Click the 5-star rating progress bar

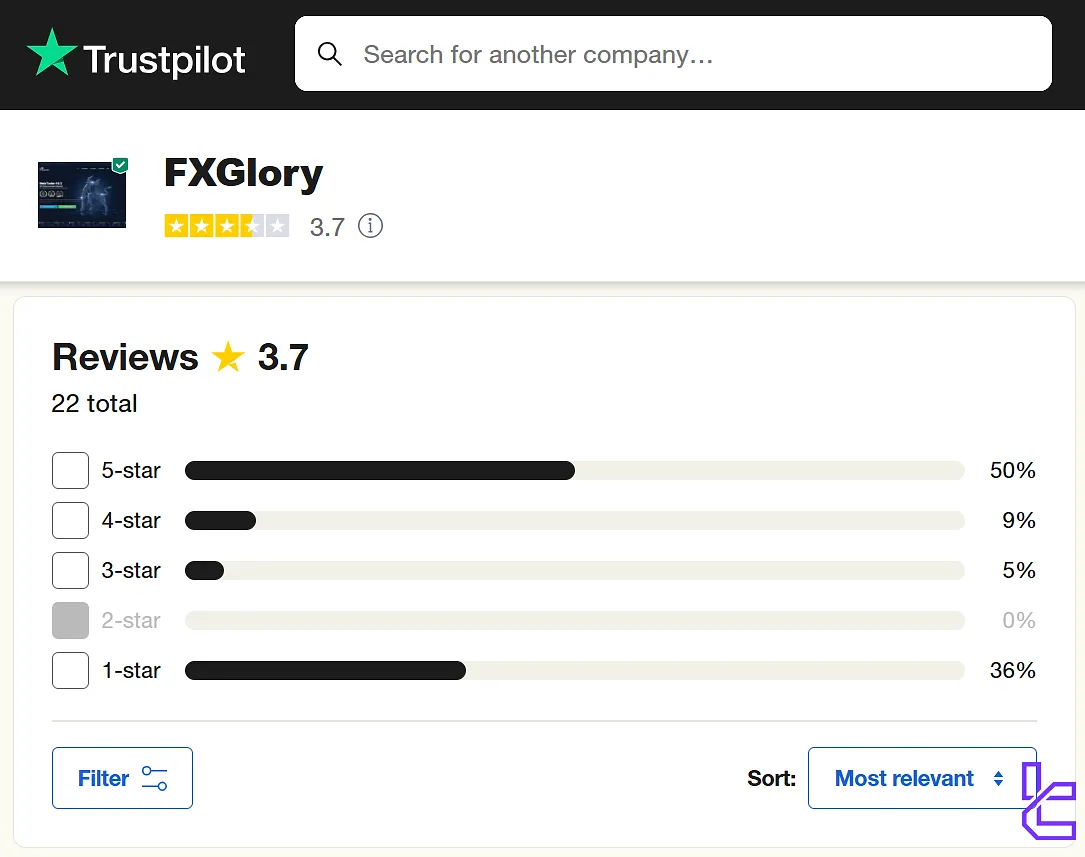pos(574,470)
